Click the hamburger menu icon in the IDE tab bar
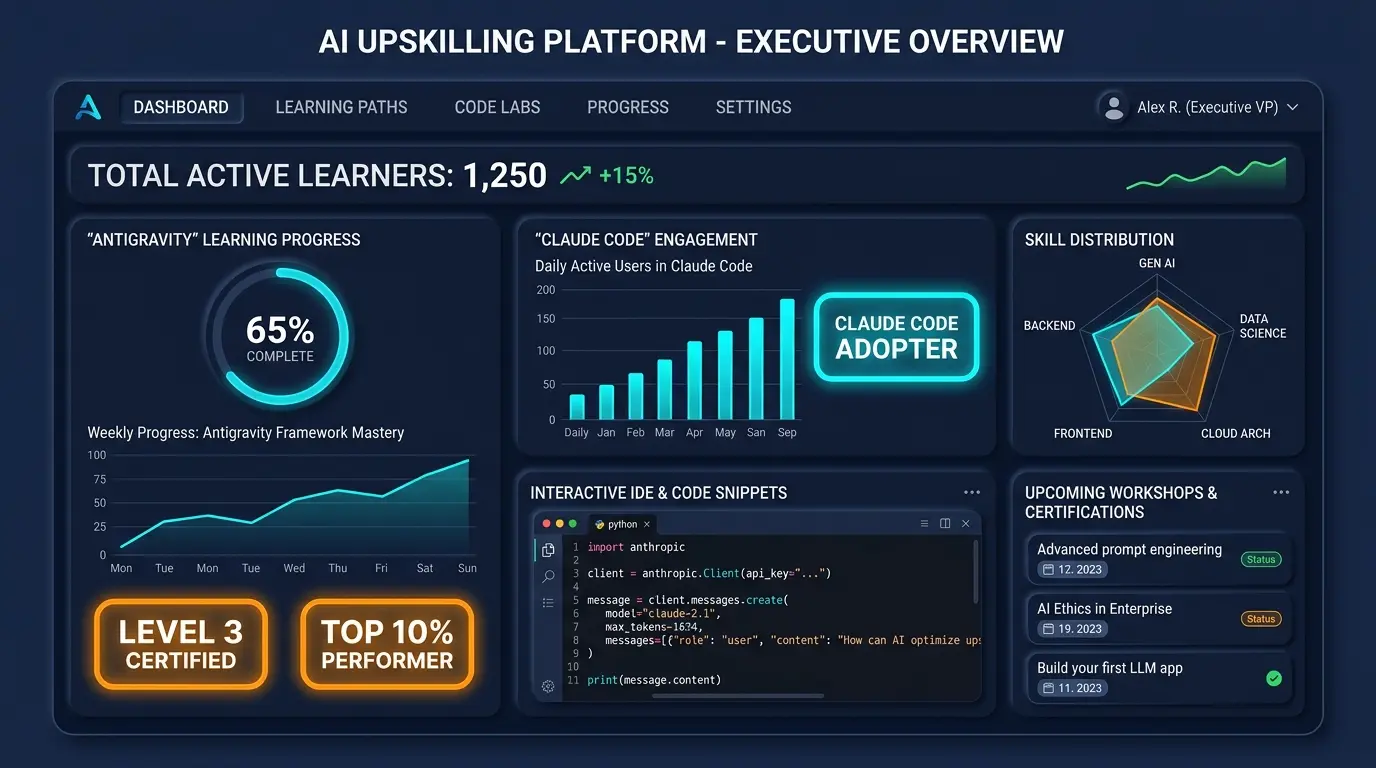Screen dimensions: 1376x768 click(924, 523)
